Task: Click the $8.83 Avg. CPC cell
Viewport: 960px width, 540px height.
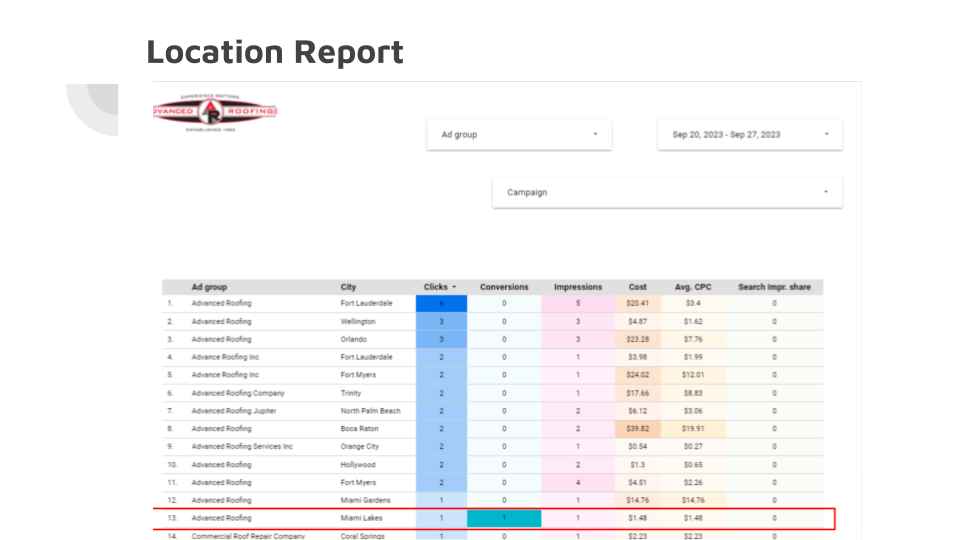Action: (693, 393)
